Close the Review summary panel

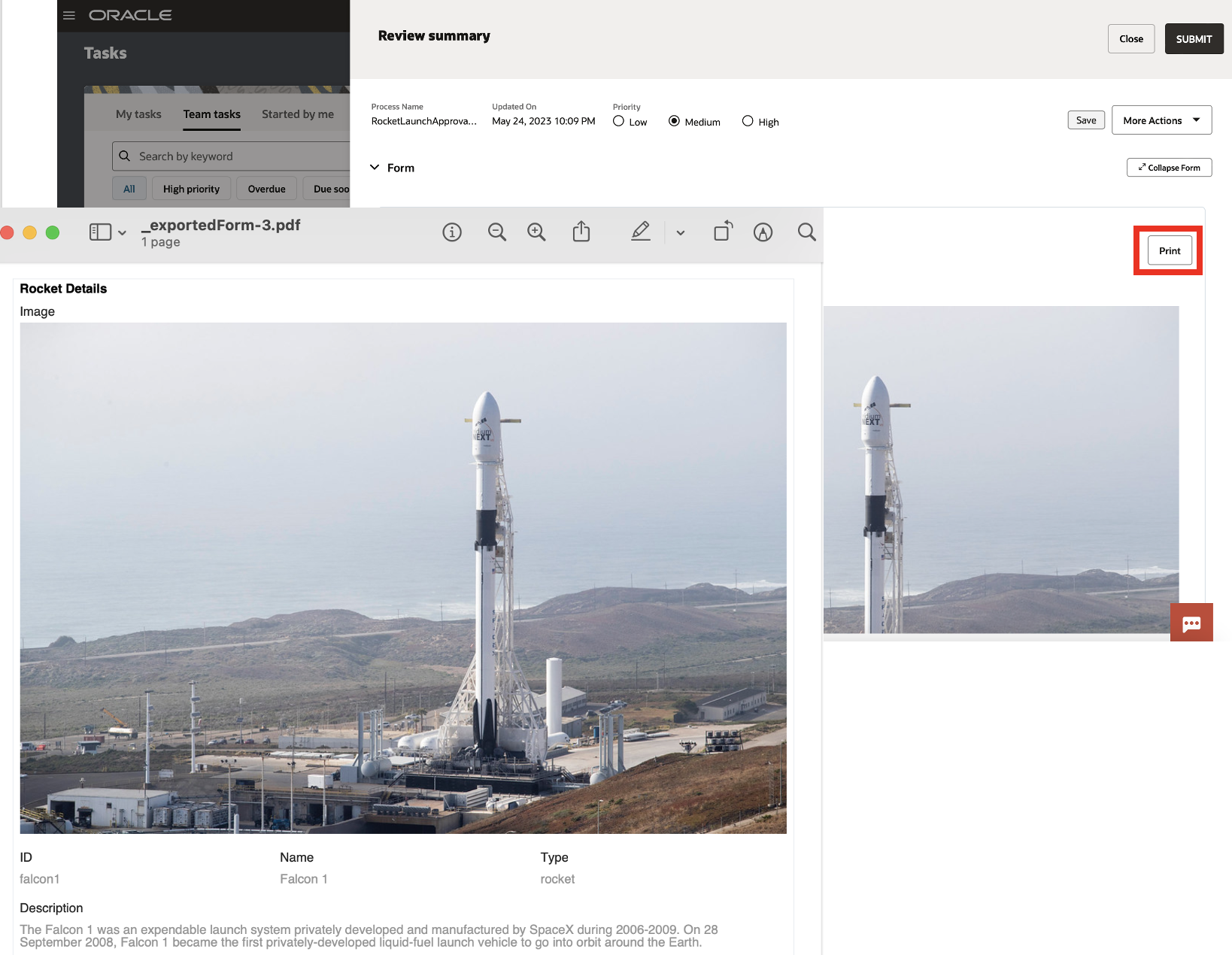tap(1131, 39)
